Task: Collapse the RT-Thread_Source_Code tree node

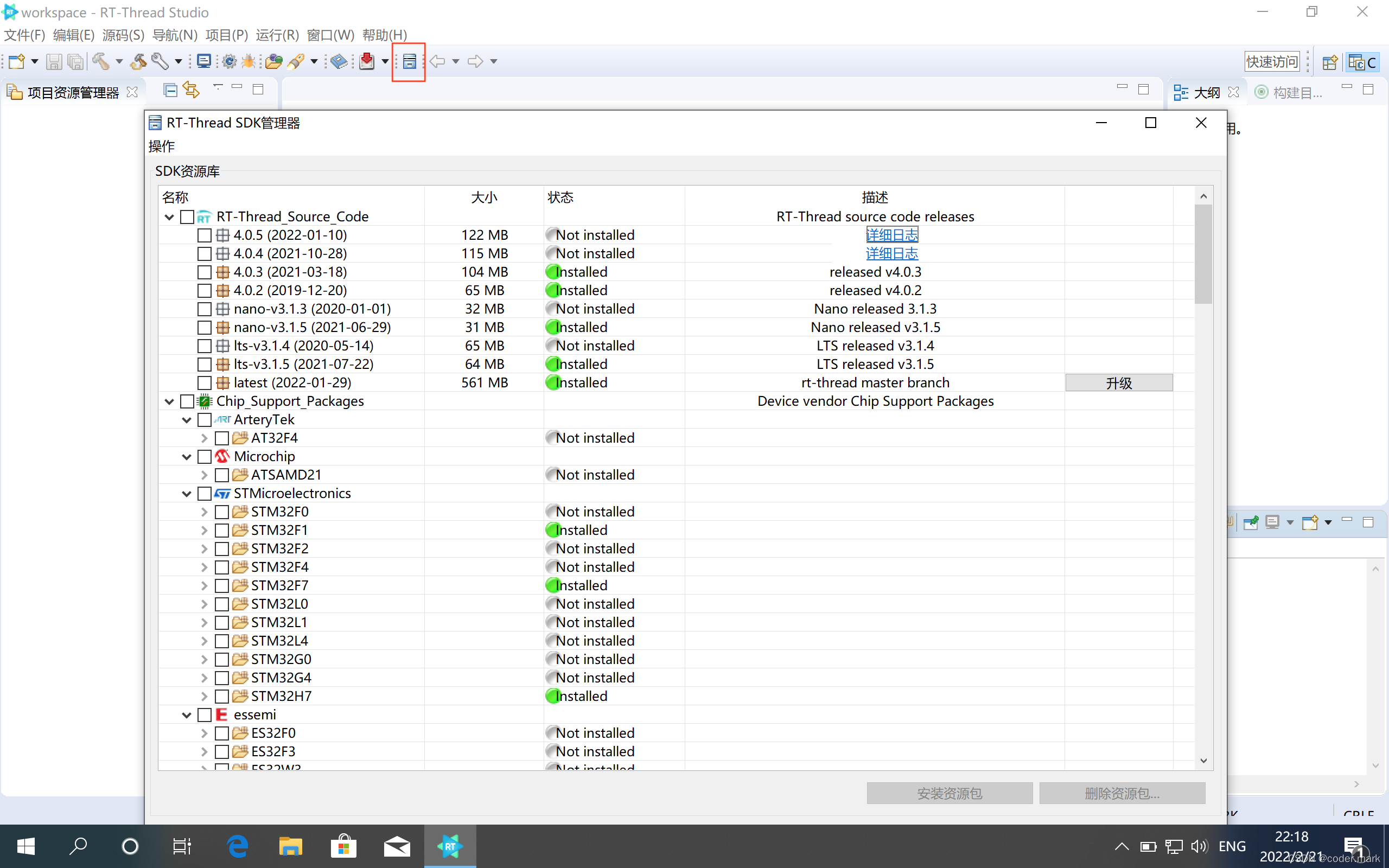Action: point(169,217)
